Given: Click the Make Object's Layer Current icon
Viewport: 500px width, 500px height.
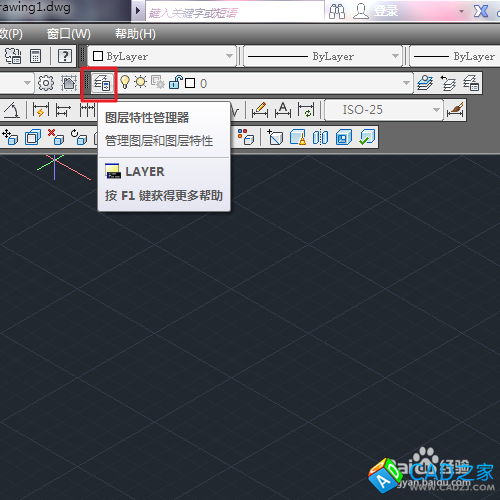Looking at the screenshot, I should coord(425,83).
